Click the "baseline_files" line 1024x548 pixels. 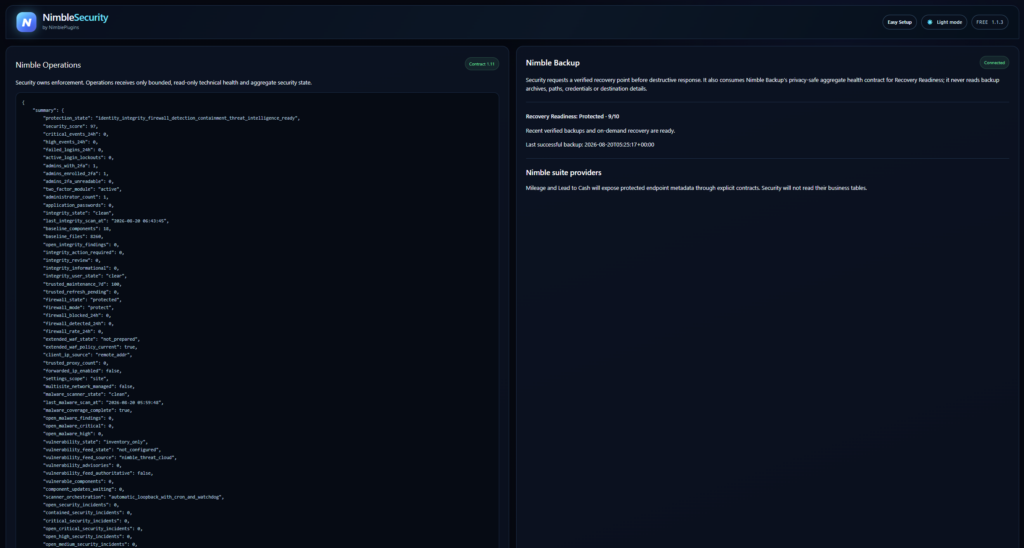(73, 236)
